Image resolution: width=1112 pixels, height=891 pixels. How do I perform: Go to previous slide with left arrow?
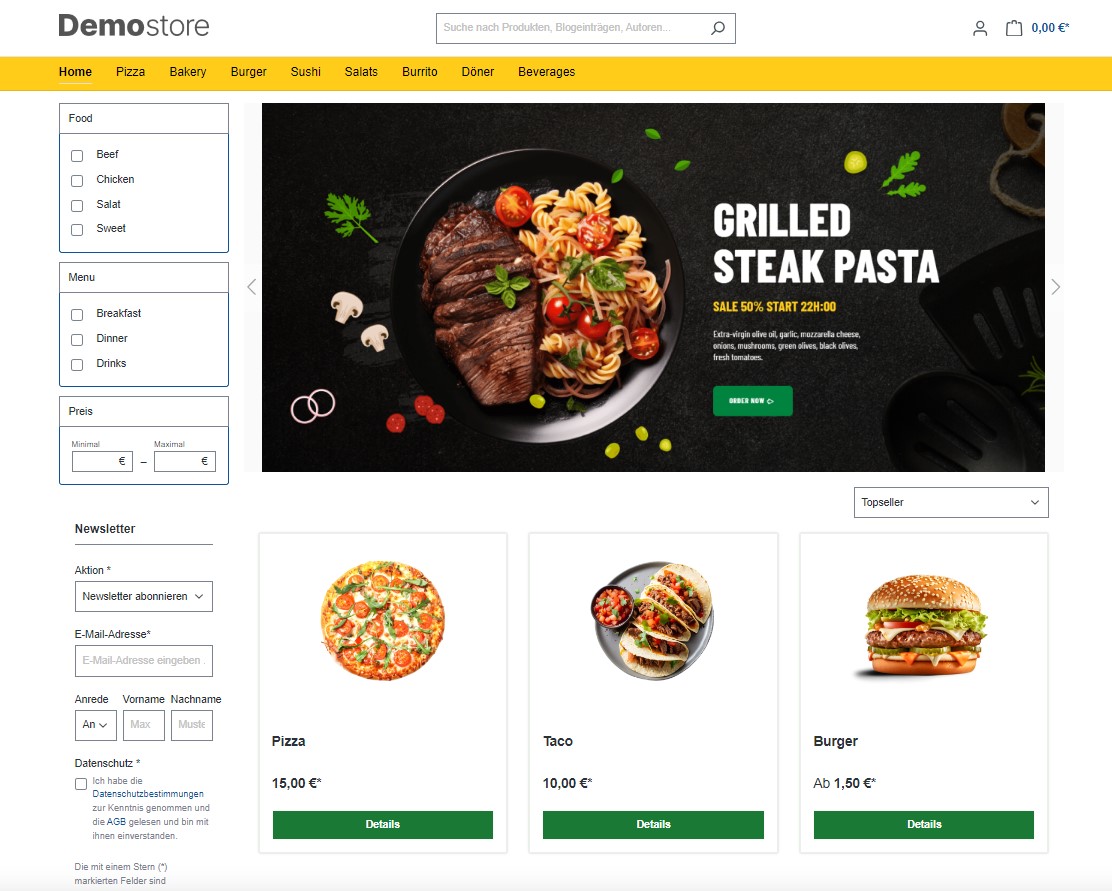pyautogui.click(x=252, y=287)
